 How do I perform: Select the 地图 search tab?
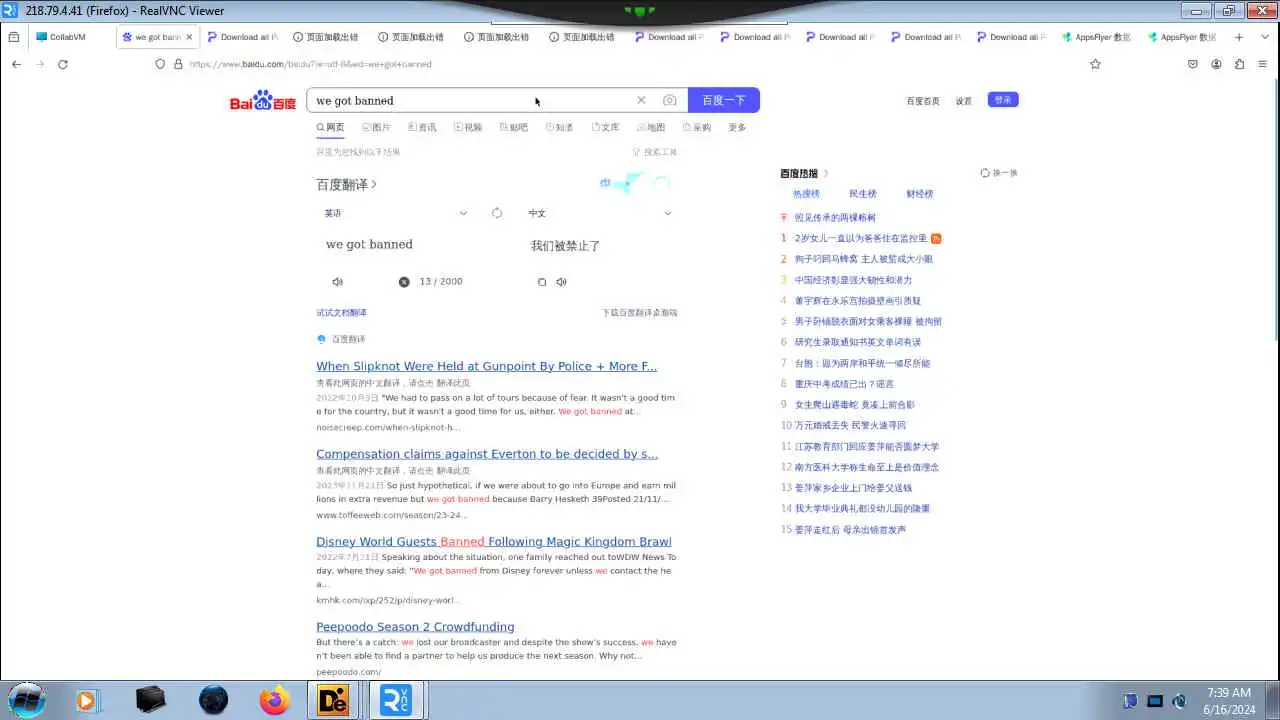651,128
